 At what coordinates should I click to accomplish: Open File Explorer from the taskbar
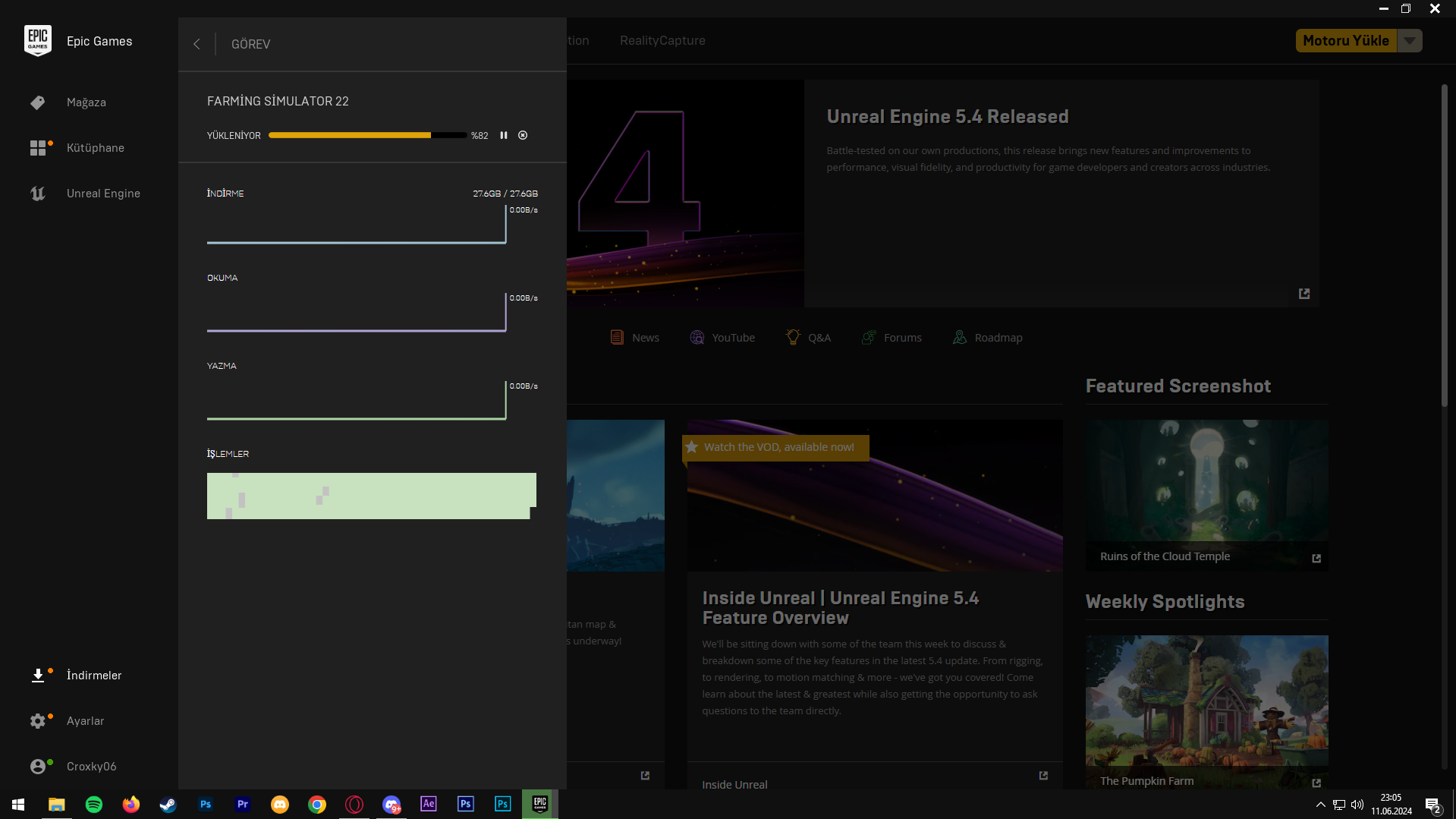click(x=56, y=805)
